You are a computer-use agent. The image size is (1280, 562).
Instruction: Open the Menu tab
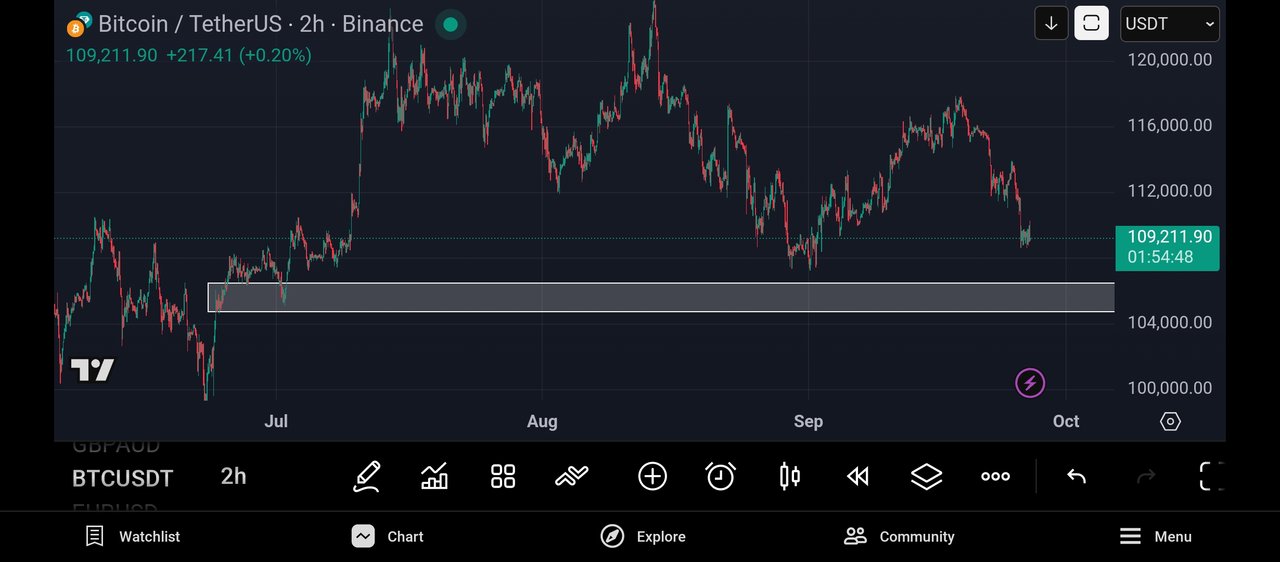[1155, 537]
